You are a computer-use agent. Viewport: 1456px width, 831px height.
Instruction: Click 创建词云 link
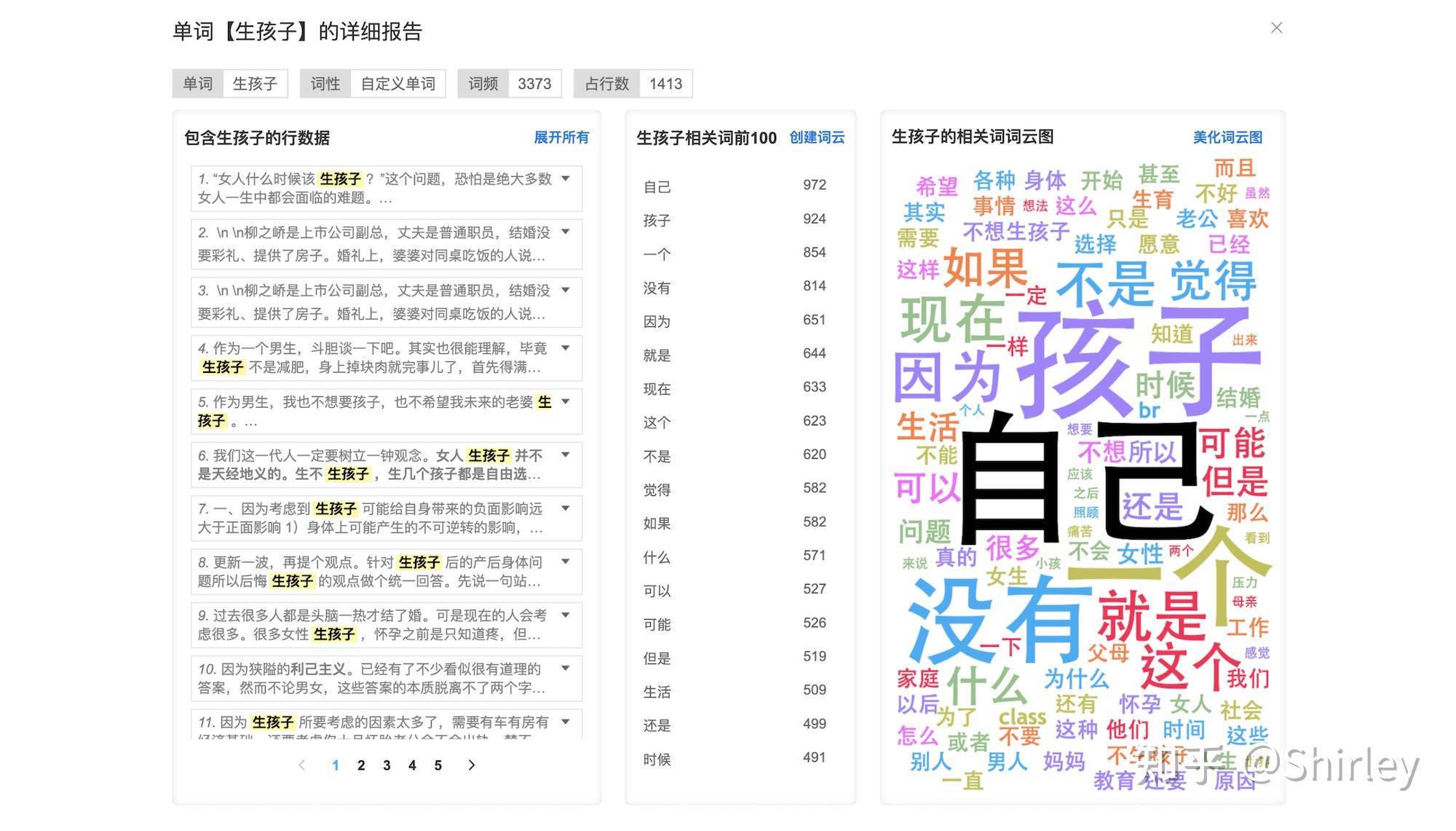817,137
